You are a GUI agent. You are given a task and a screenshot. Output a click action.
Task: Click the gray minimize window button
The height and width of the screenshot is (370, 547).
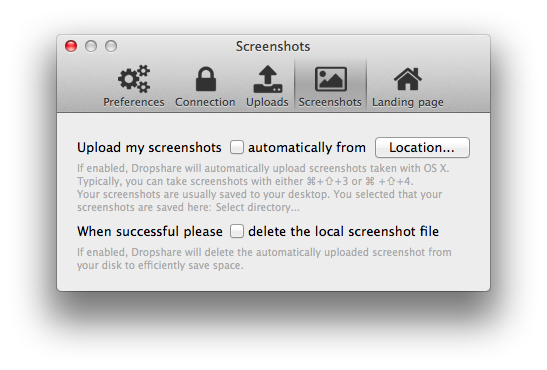tap(91, 46)
